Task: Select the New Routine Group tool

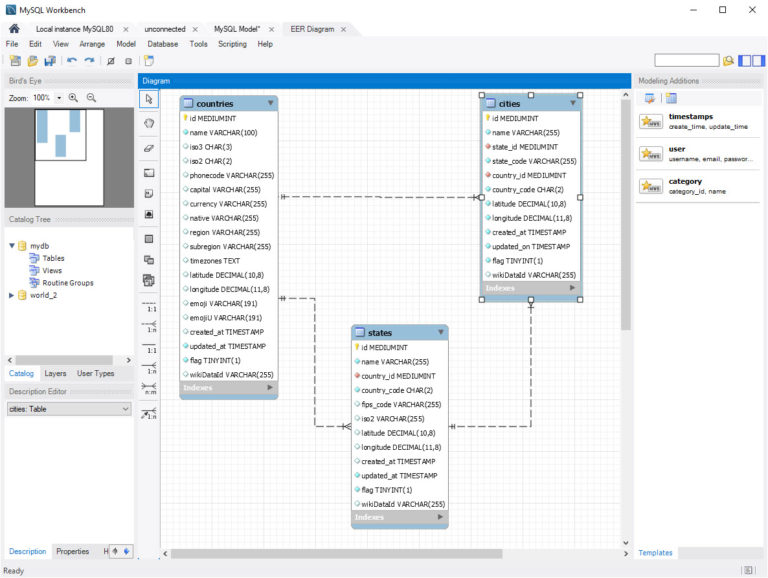Action: [x=149, y=280]
